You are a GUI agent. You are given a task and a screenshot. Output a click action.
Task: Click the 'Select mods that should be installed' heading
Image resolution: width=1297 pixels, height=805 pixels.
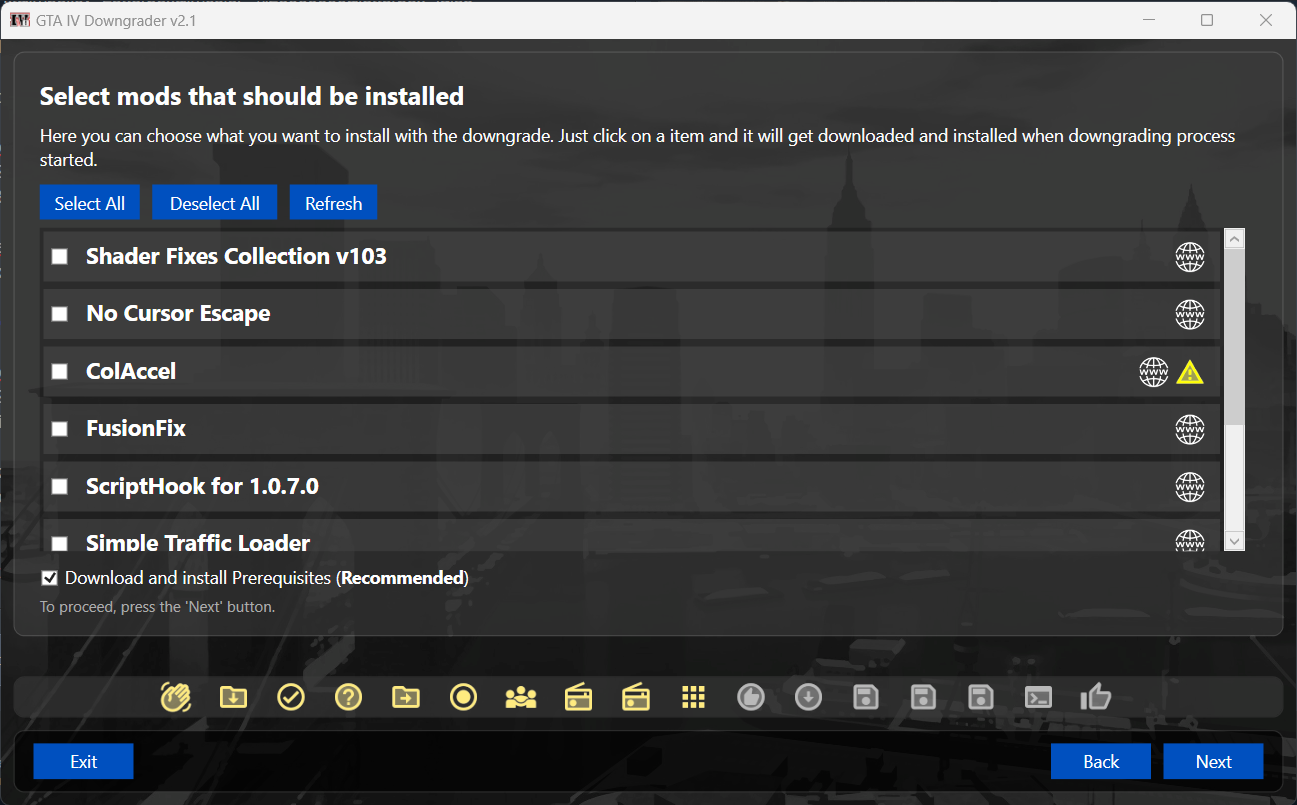(x=252, y=96)
